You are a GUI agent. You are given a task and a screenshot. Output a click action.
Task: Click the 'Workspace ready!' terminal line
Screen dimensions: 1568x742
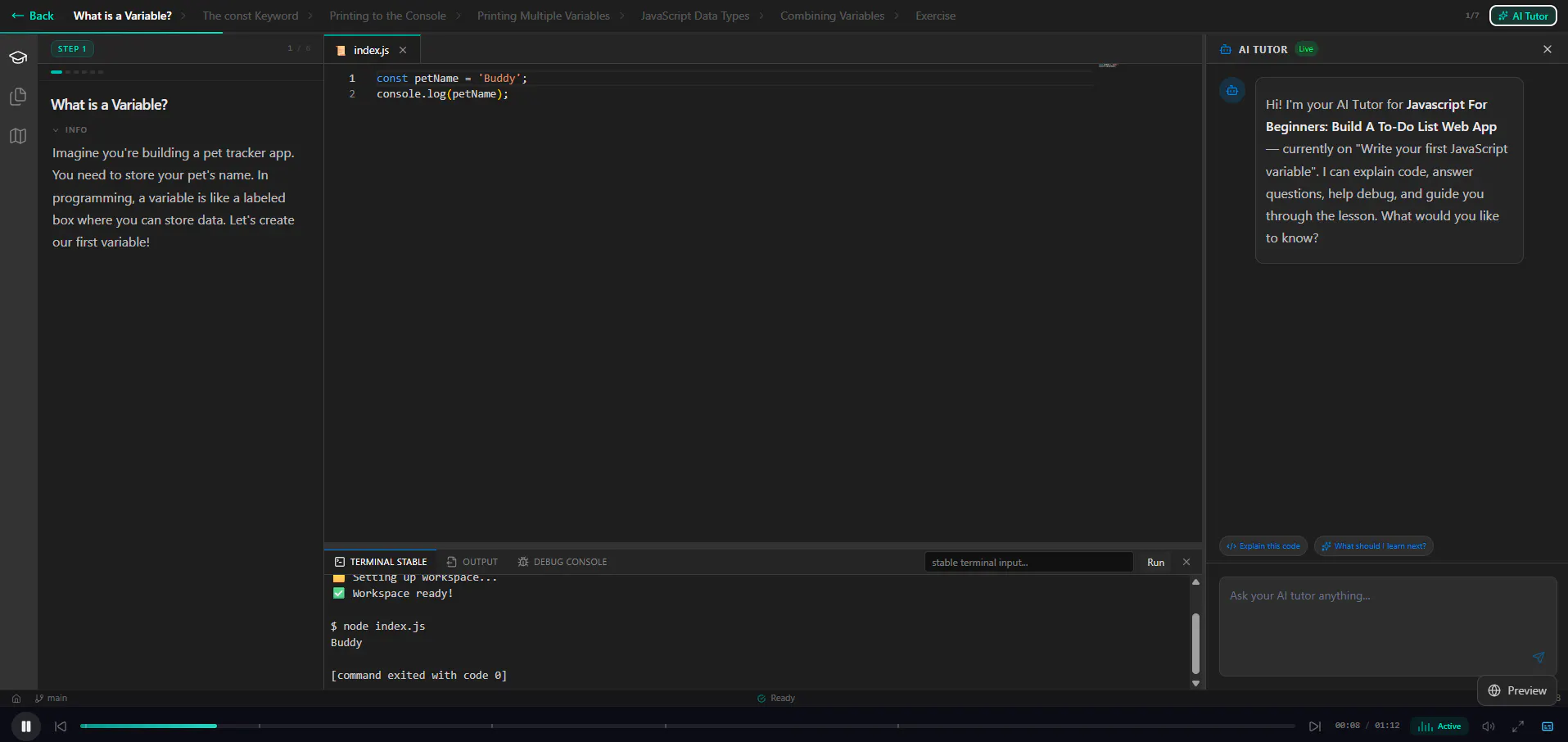point(393,594)
